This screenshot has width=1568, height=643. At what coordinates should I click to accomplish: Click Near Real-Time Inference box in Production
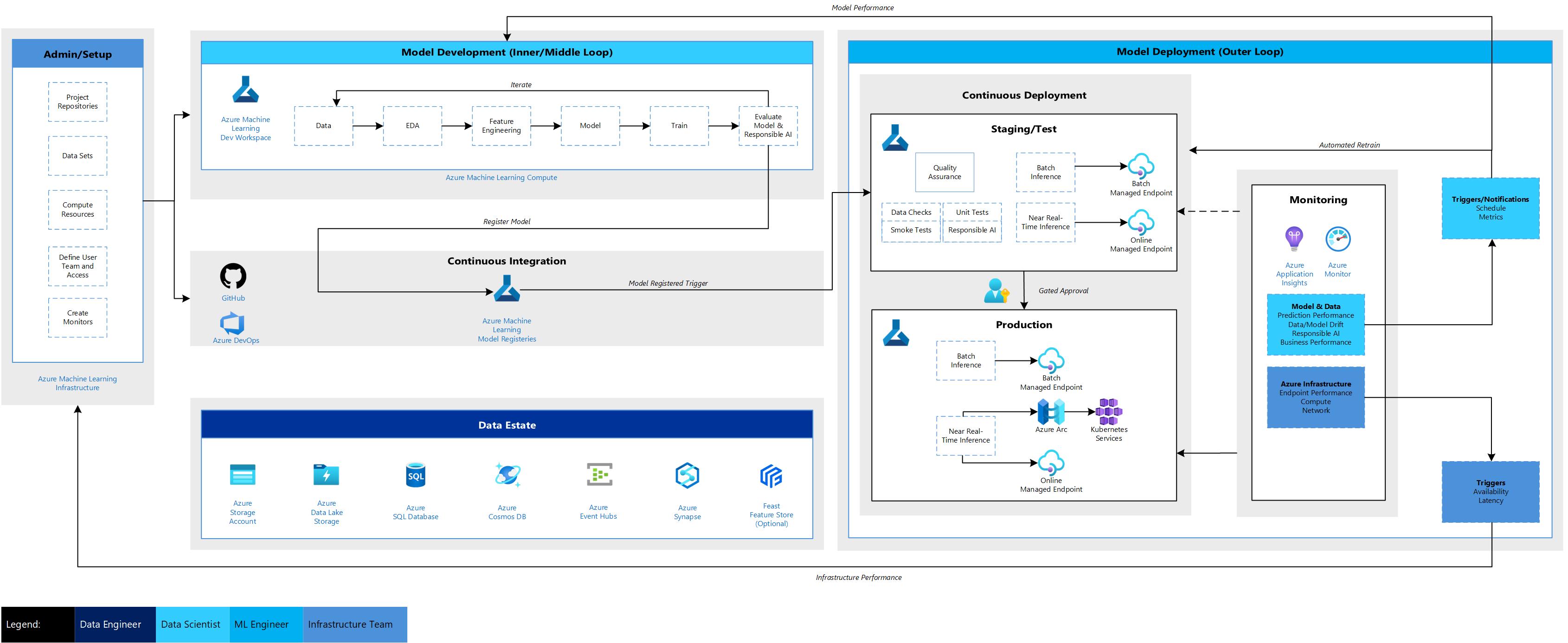click(x=965, y=436)
